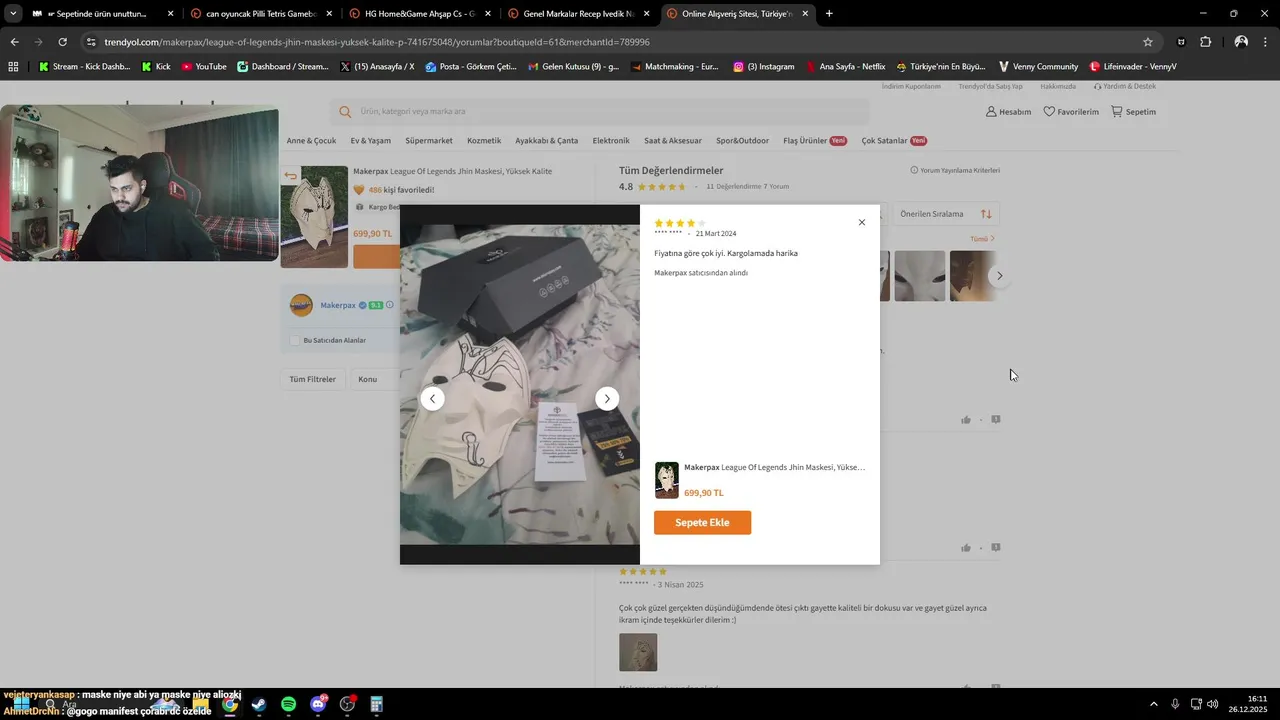Open the product thumbnail inside the popup

pyautogui.click(x=666, y=480)
